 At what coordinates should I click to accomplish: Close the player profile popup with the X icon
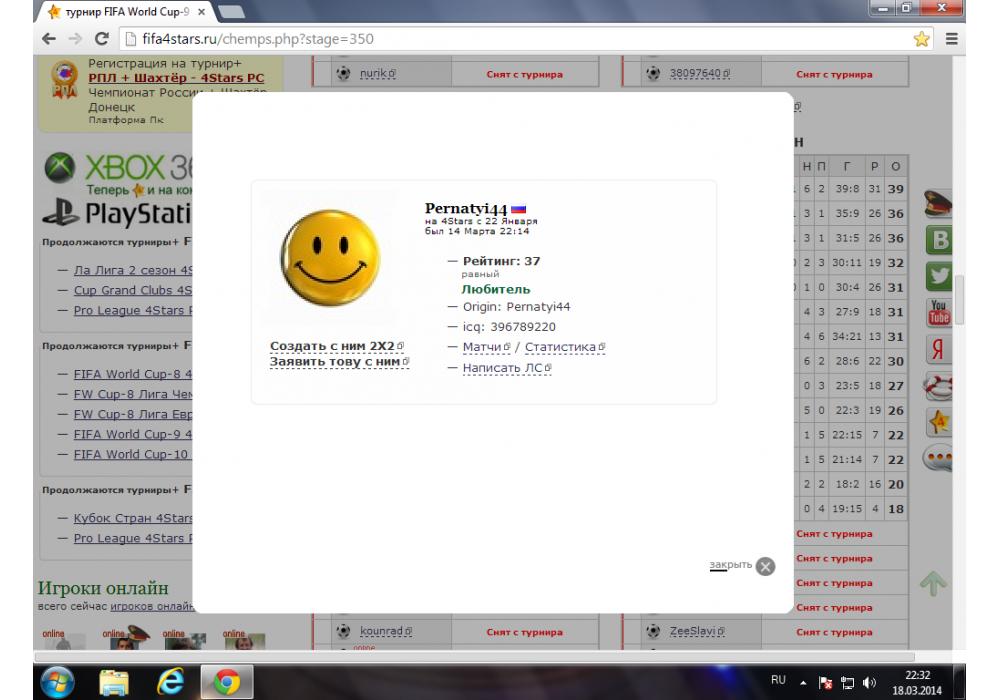(x=765, y=566)
